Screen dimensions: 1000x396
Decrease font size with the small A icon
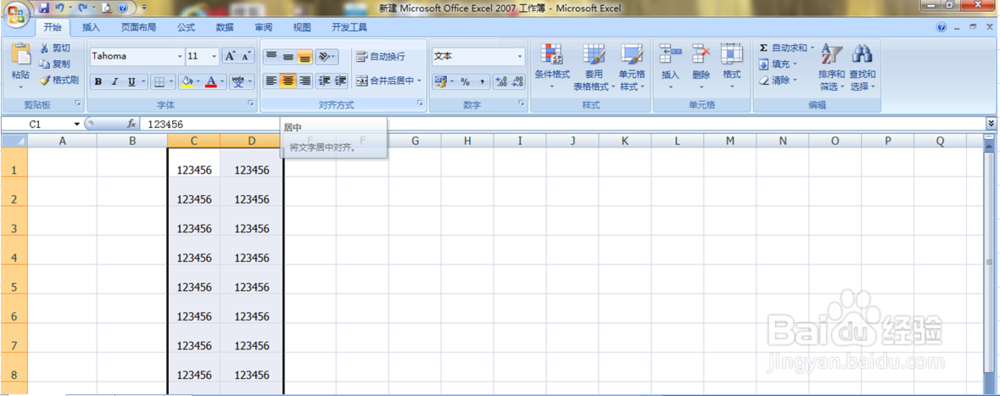click(x=246, y=56)
